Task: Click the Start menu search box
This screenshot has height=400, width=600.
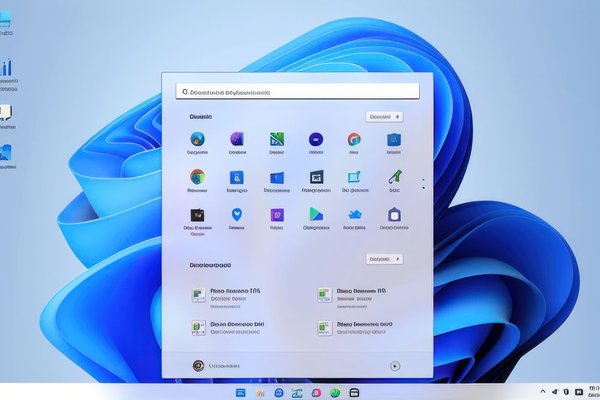Action: (x=297, y=91)
